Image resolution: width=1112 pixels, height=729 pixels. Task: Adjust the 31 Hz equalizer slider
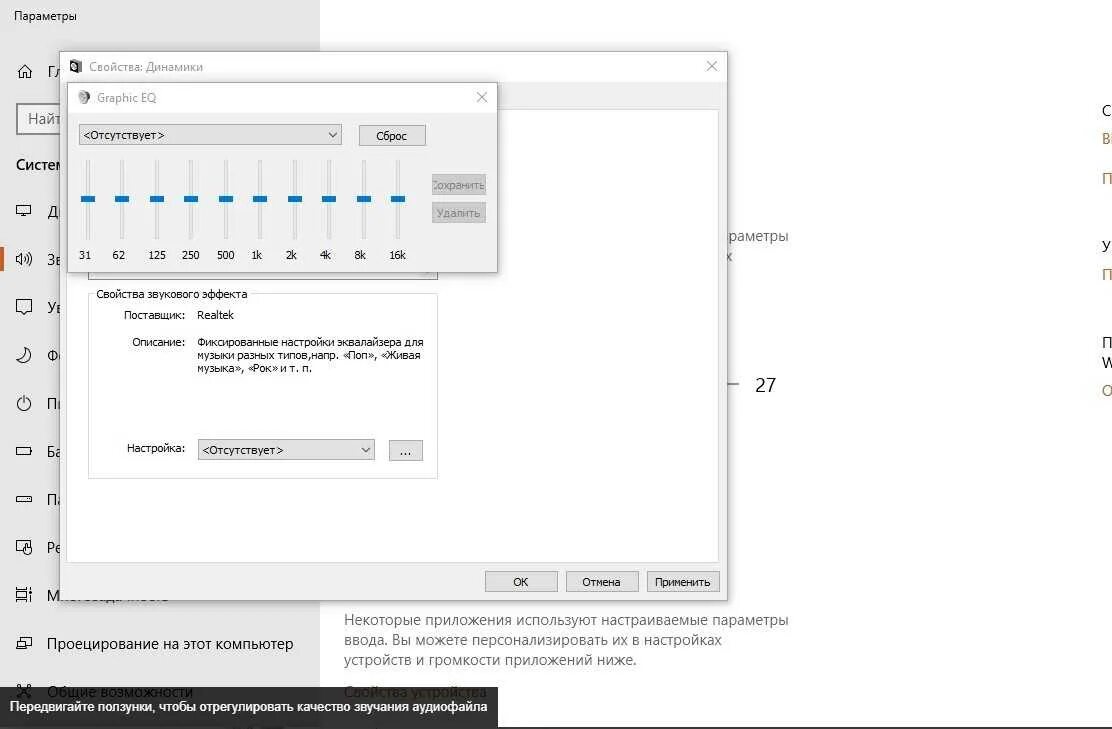(x=88, y=199)
